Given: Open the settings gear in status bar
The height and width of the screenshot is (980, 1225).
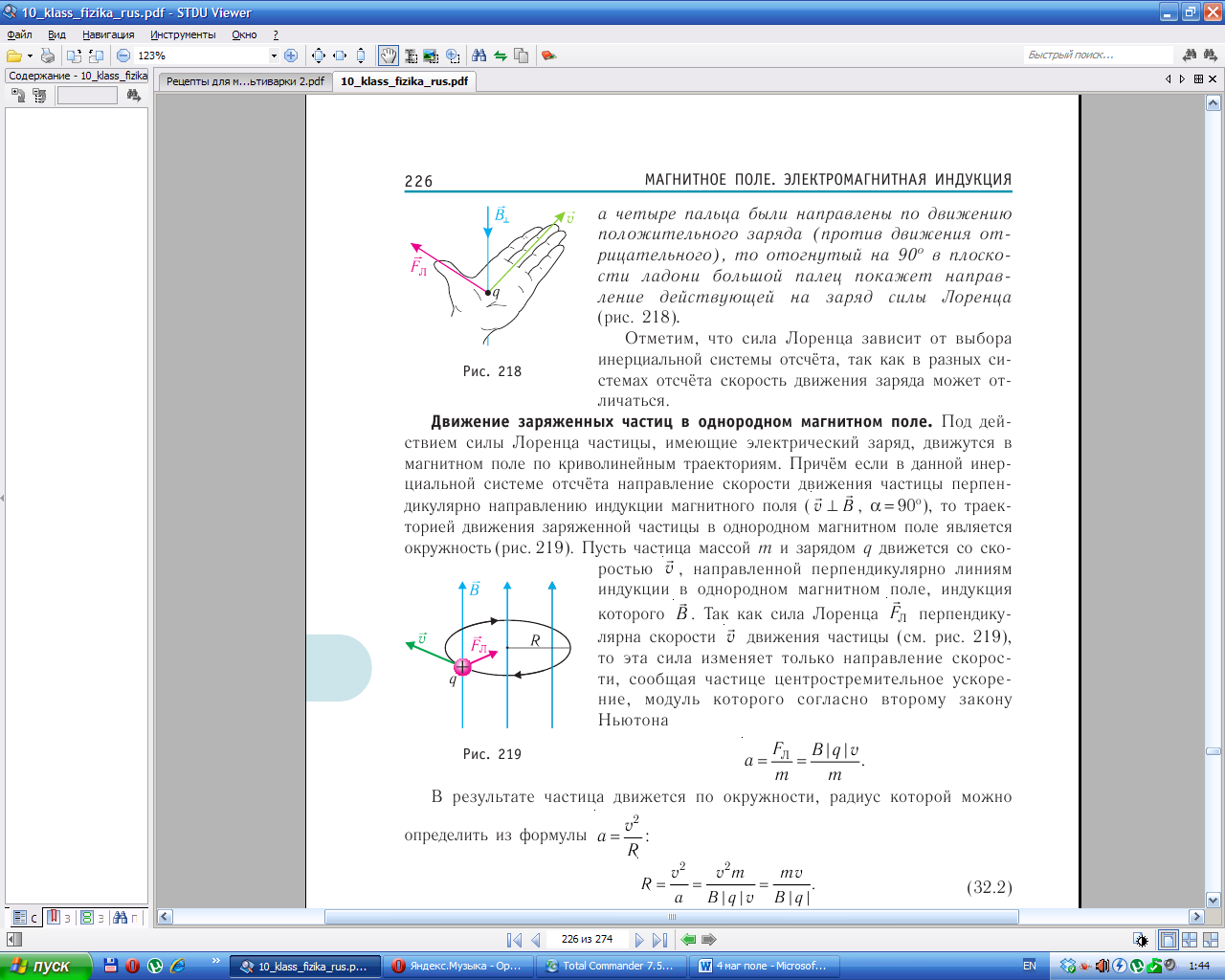Looking at the screenshot, I should (x=1140, y=940).
